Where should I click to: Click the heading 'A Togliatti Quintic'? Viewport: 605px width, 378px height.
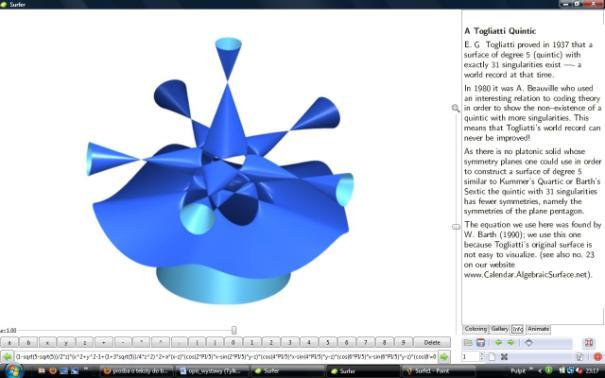click(500, 31)
